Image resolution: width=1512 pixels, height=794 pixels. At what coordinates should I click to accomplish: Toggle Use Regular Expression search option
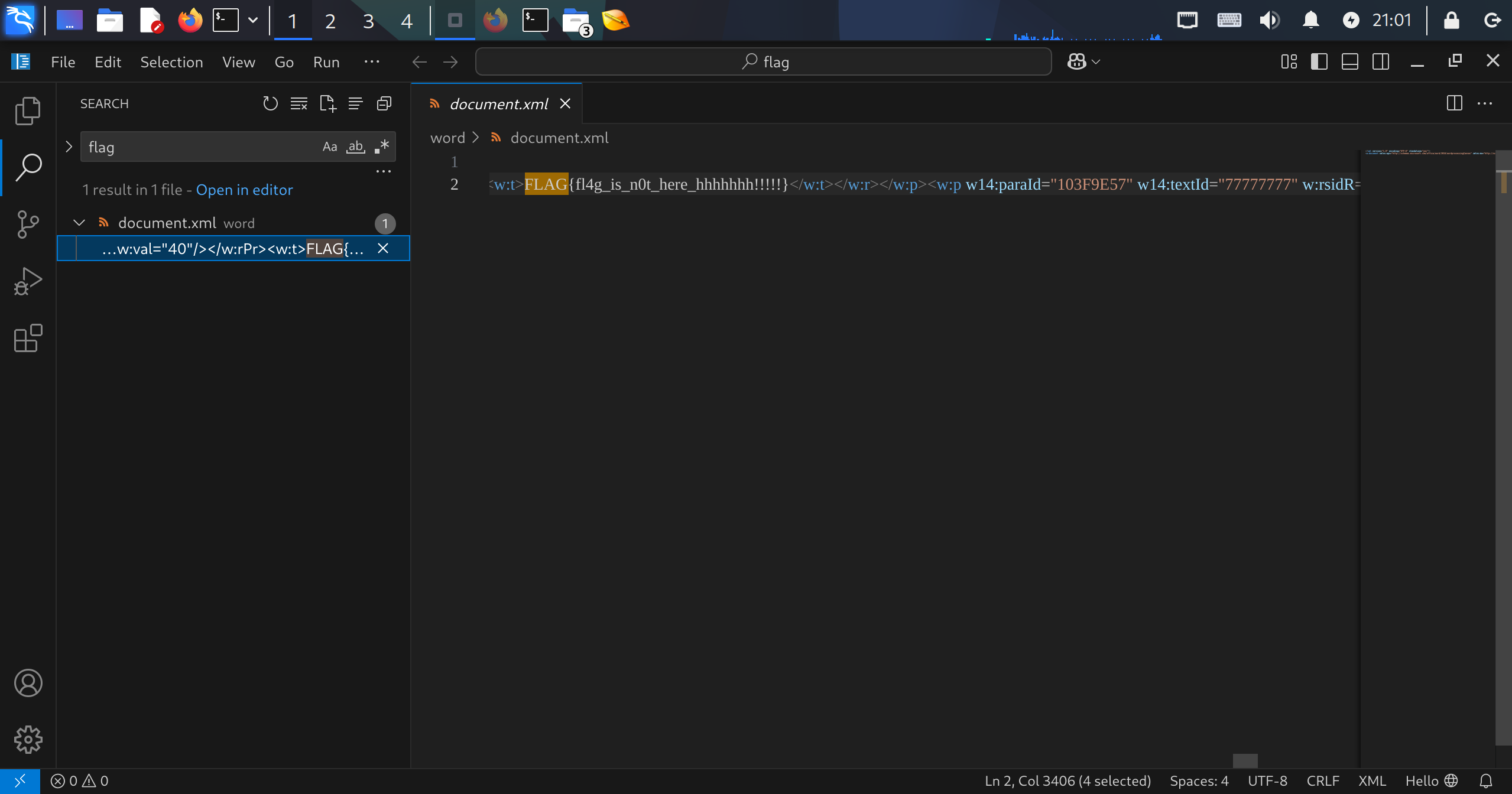tap(381, 147)
